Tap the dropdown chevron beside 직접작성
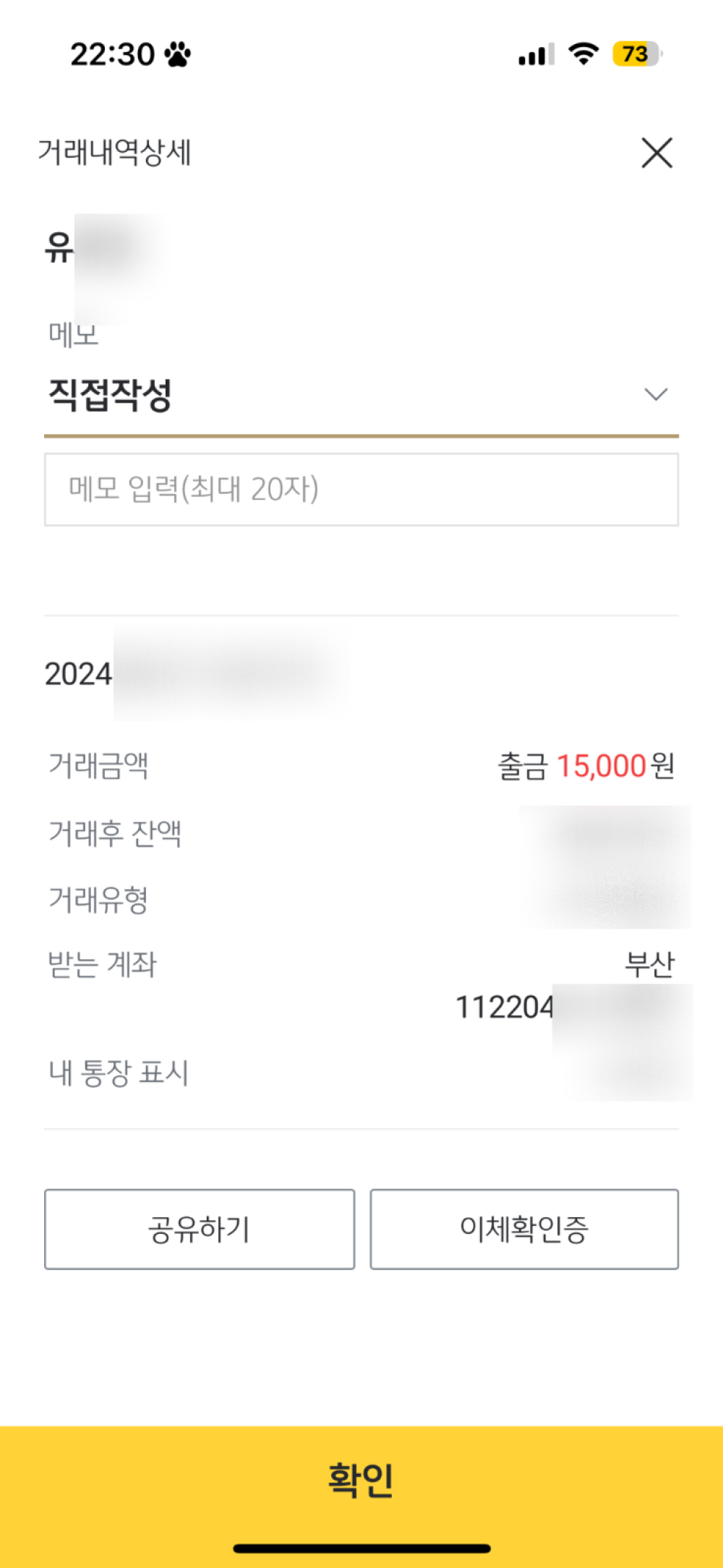 (x=656, y=395)
